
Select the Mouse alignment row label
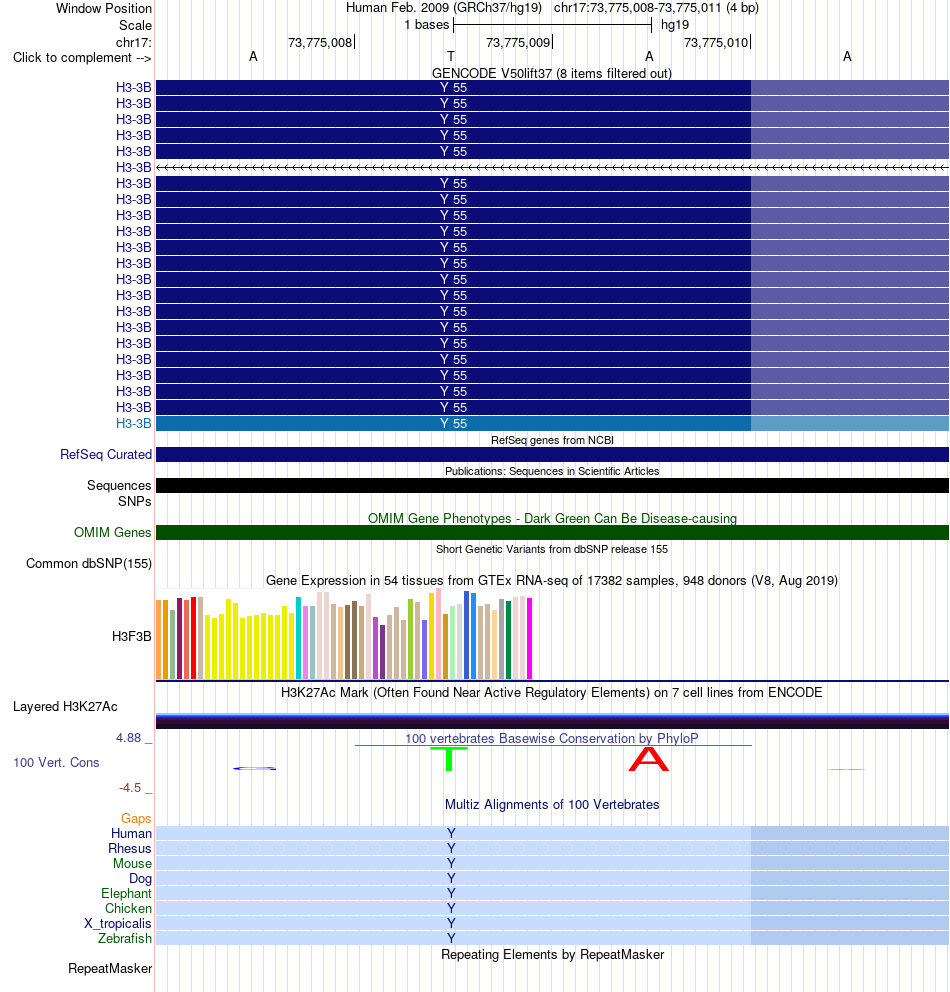[132, 864]
